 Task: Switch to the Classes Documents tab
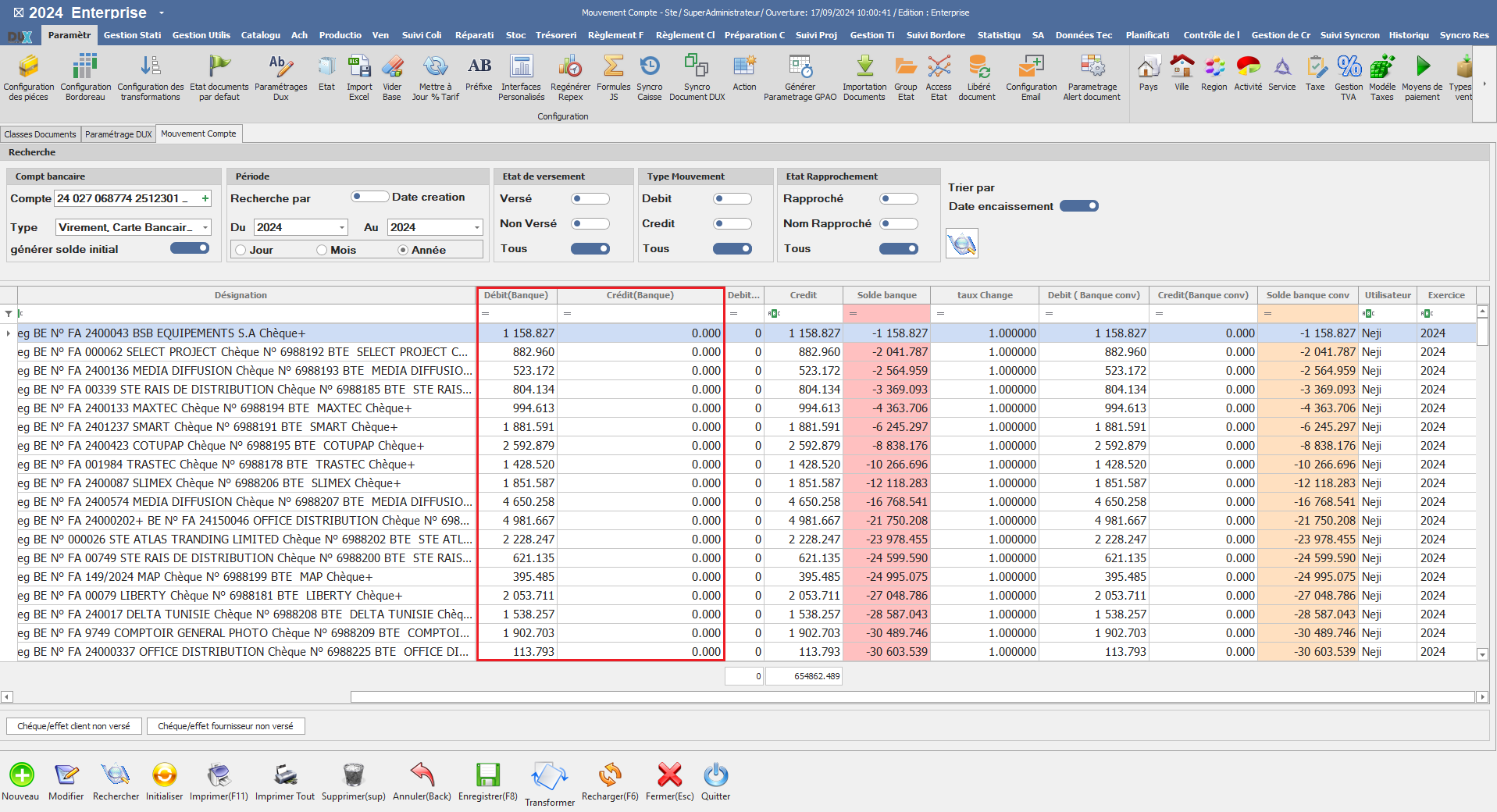point(41,134)
